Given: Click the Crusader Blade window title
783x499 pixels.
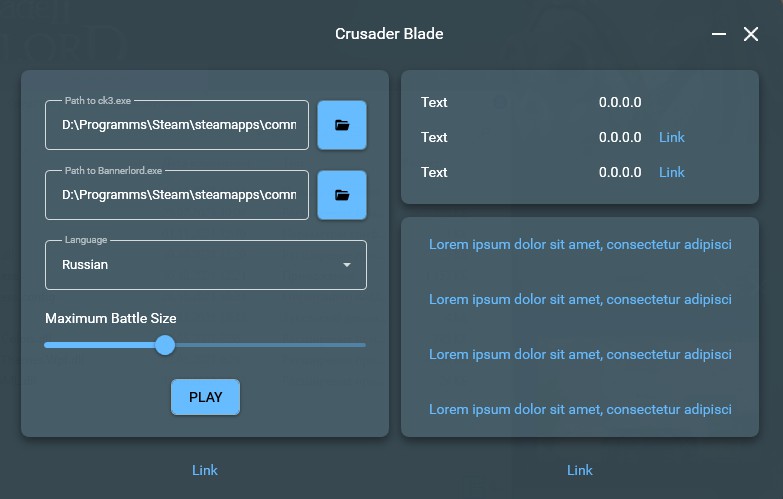Looking at the screenshot, I should (389, 34).
